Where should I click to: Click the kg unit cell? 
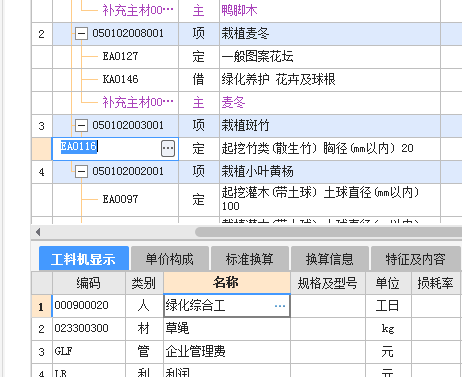[x=388, y=329]
